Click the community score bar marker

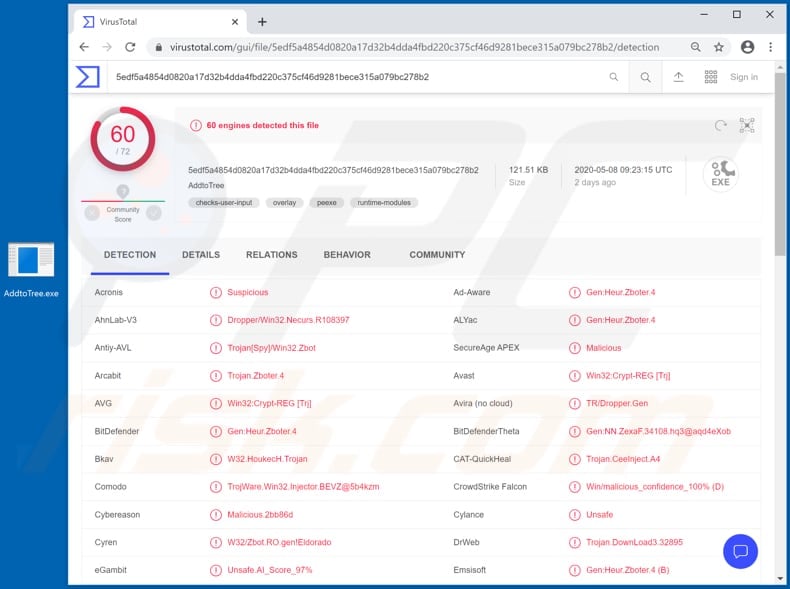(x=123, y=191)
